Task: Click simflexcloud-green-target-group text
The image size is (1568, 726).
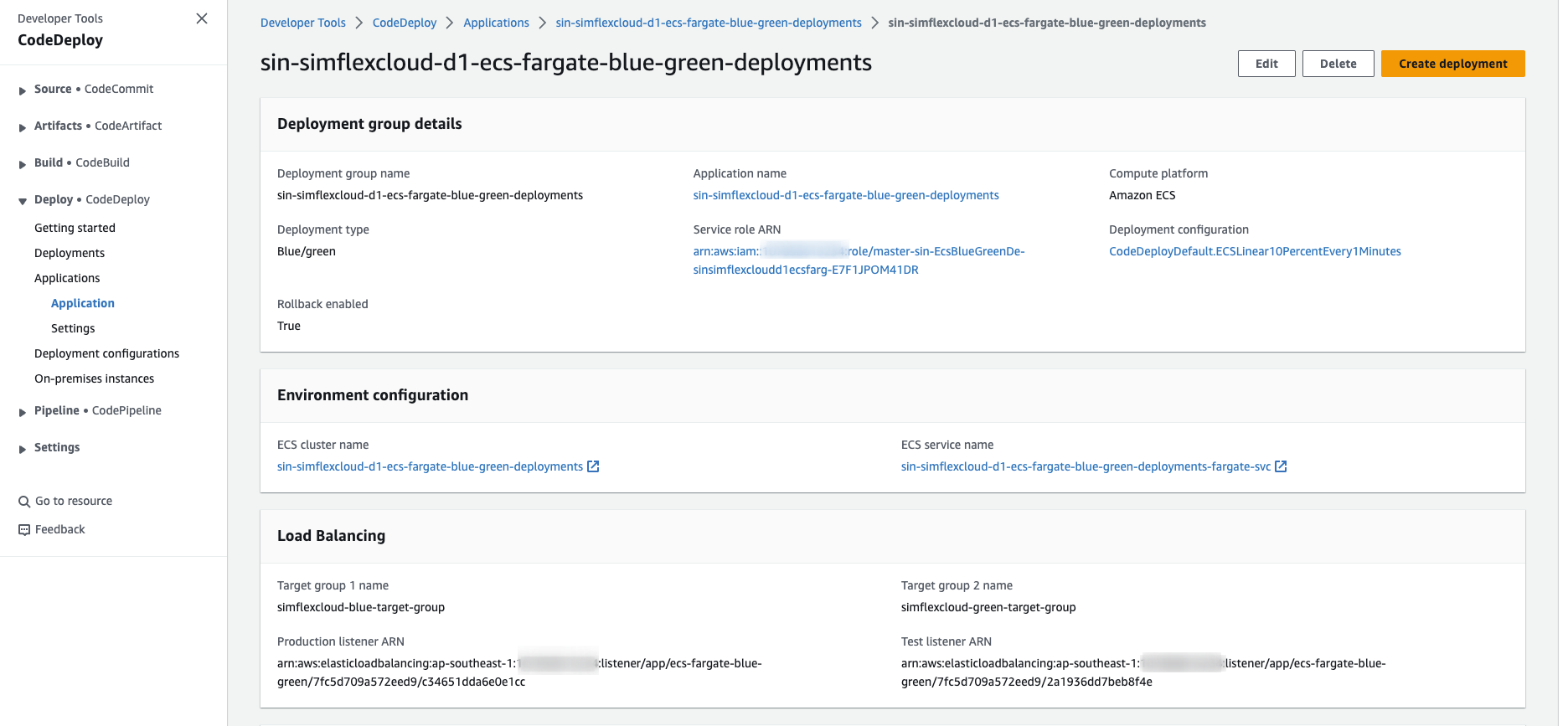Action: click(x=988, y=607)
